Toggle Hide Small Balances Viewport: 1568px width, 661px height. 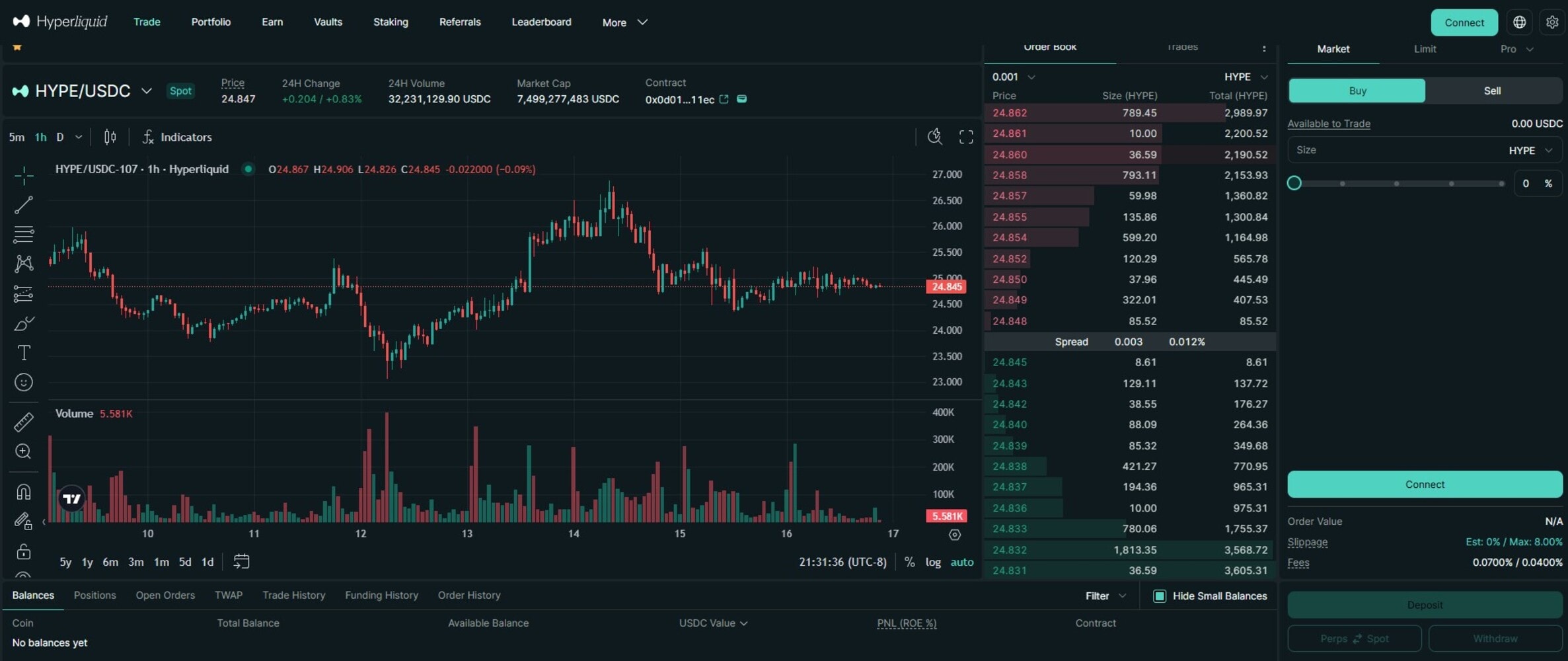click(x=1160, y=596)
